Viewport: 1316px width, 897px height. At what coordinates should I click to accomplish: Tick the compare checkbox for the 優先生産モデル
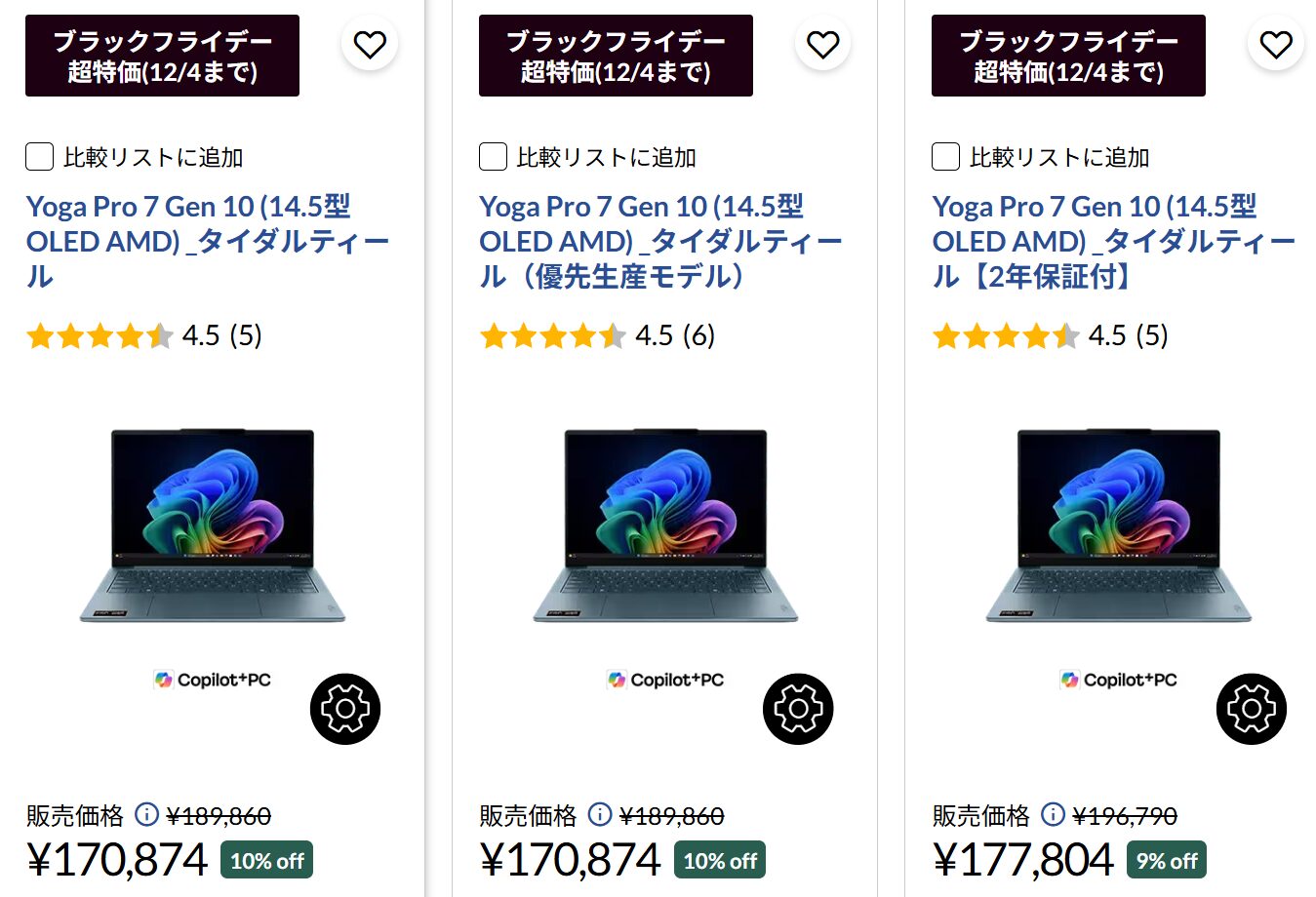click(x=493, y=157)
